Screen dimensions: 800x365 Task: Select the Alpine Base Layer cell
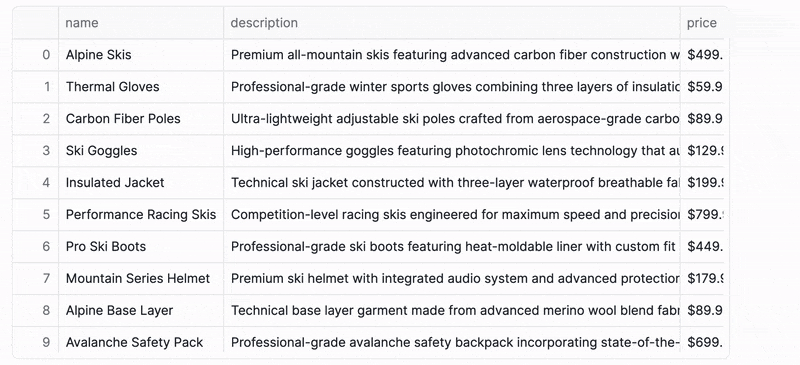pos(141,310)
